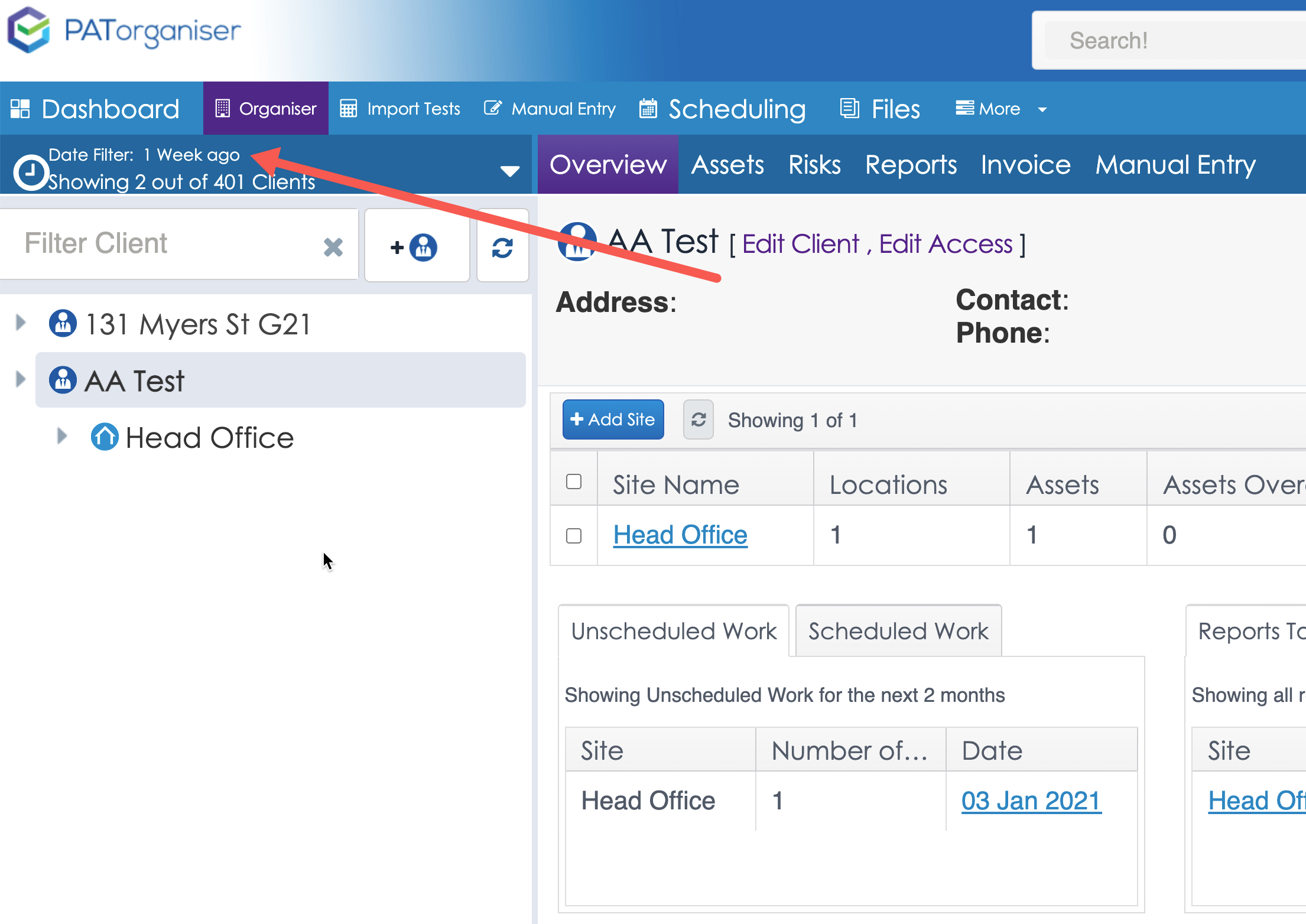Click the date filter clock icon
The height and width of the screenshot is (924, 1306).
(31, 173)
